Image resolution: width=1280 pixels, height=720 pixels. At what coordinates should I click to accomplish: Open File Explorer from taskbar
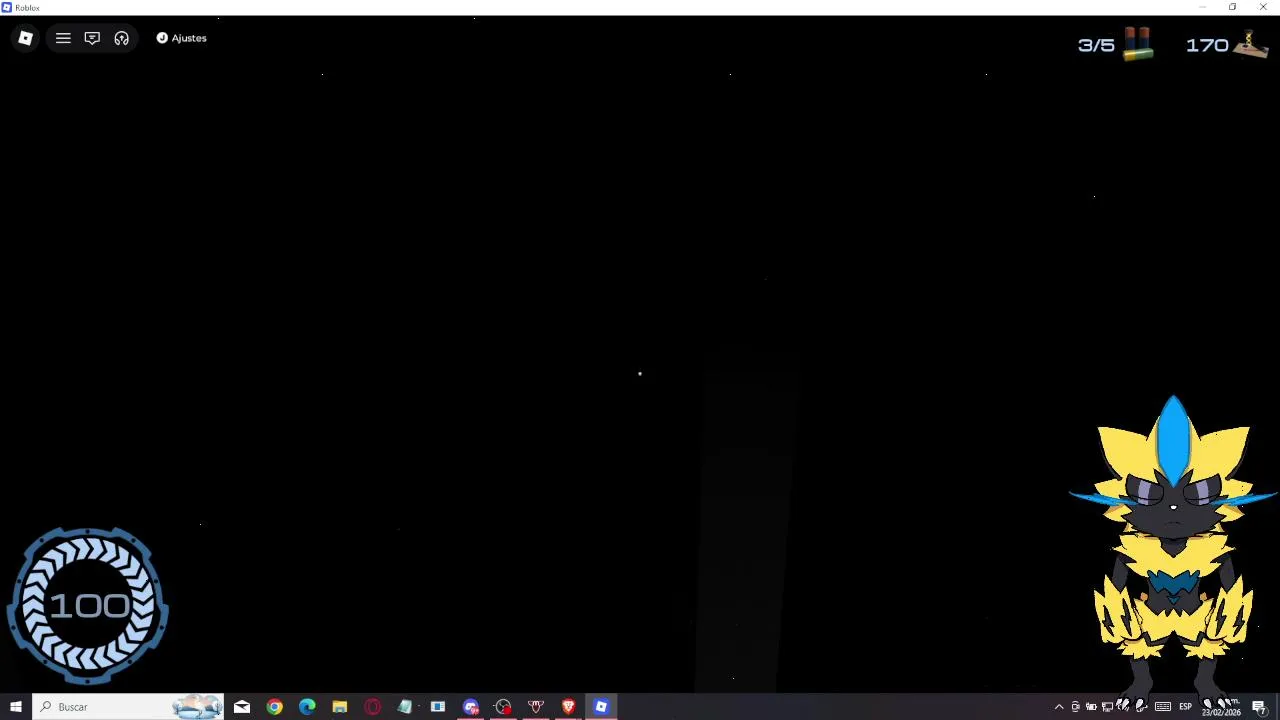(340, 707)
